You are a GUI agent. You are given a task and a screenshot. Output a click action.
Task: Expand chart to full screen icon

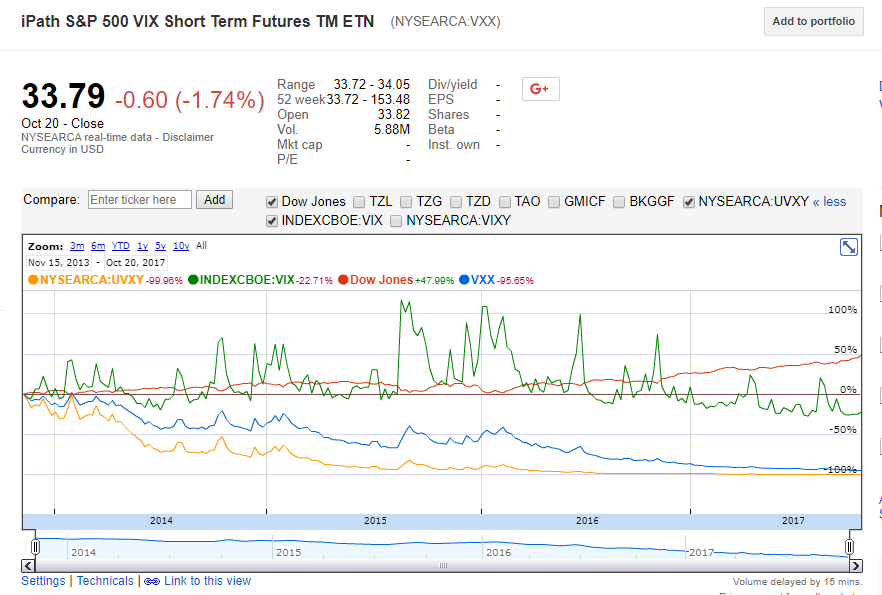849,247
